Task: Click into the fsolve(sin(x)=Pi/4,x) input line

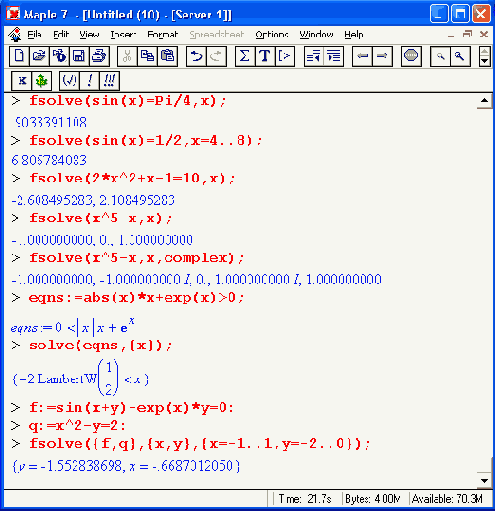Action: click(128, 101)
